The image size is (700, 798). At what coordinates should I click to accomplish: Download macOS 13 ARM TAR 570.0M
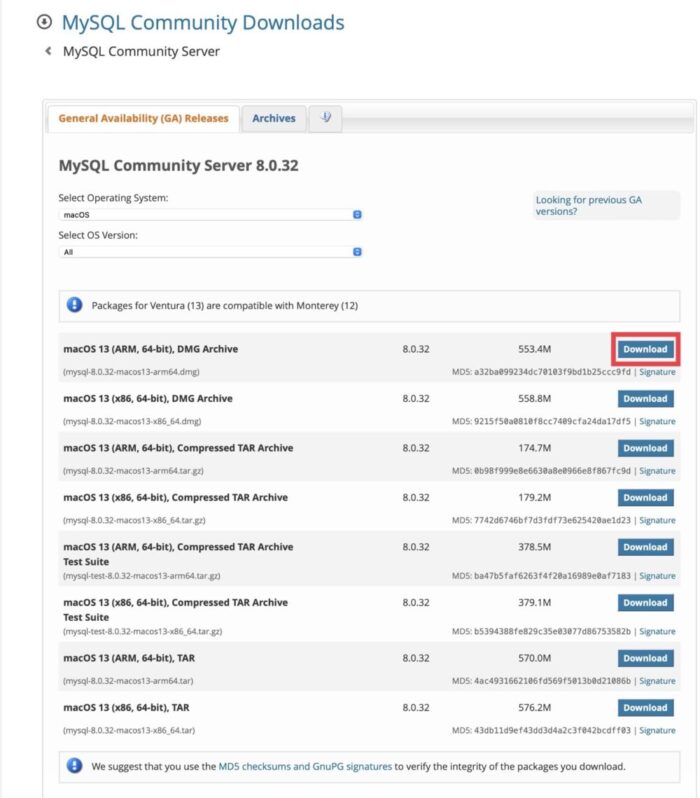[646, 658]
